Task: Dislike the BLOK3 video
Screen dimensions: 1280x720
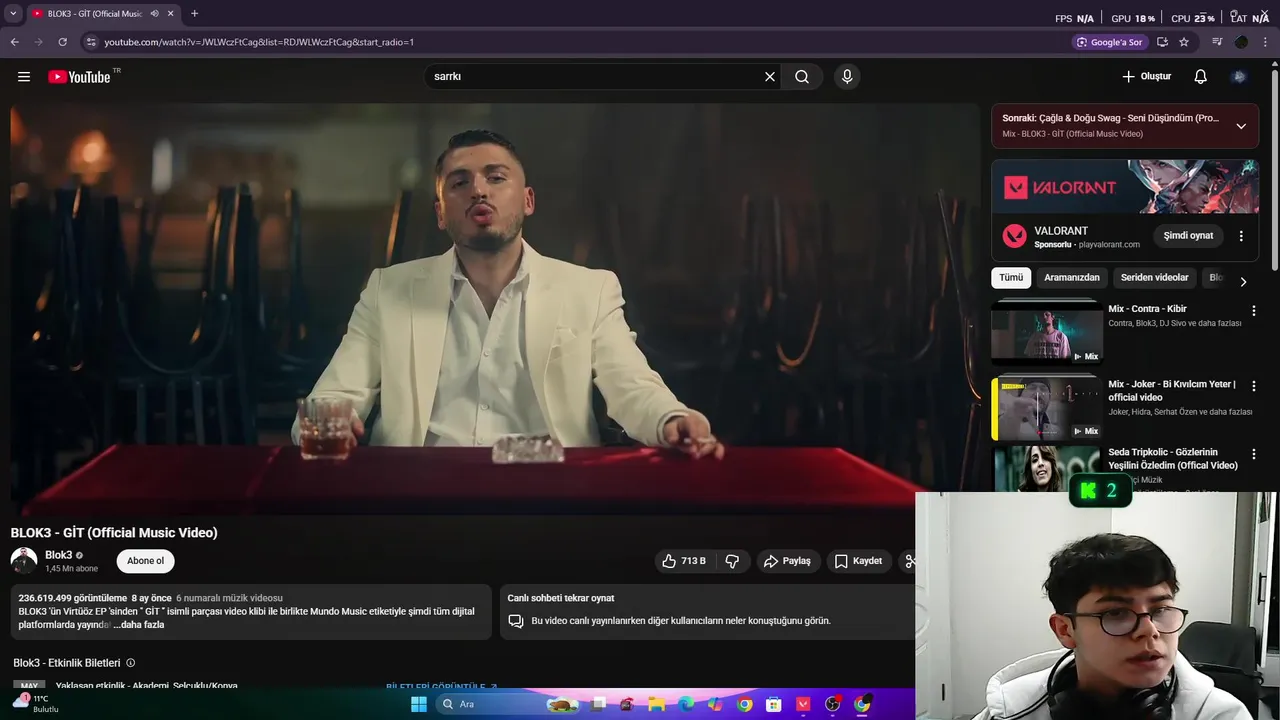Action: coord(732,561)
